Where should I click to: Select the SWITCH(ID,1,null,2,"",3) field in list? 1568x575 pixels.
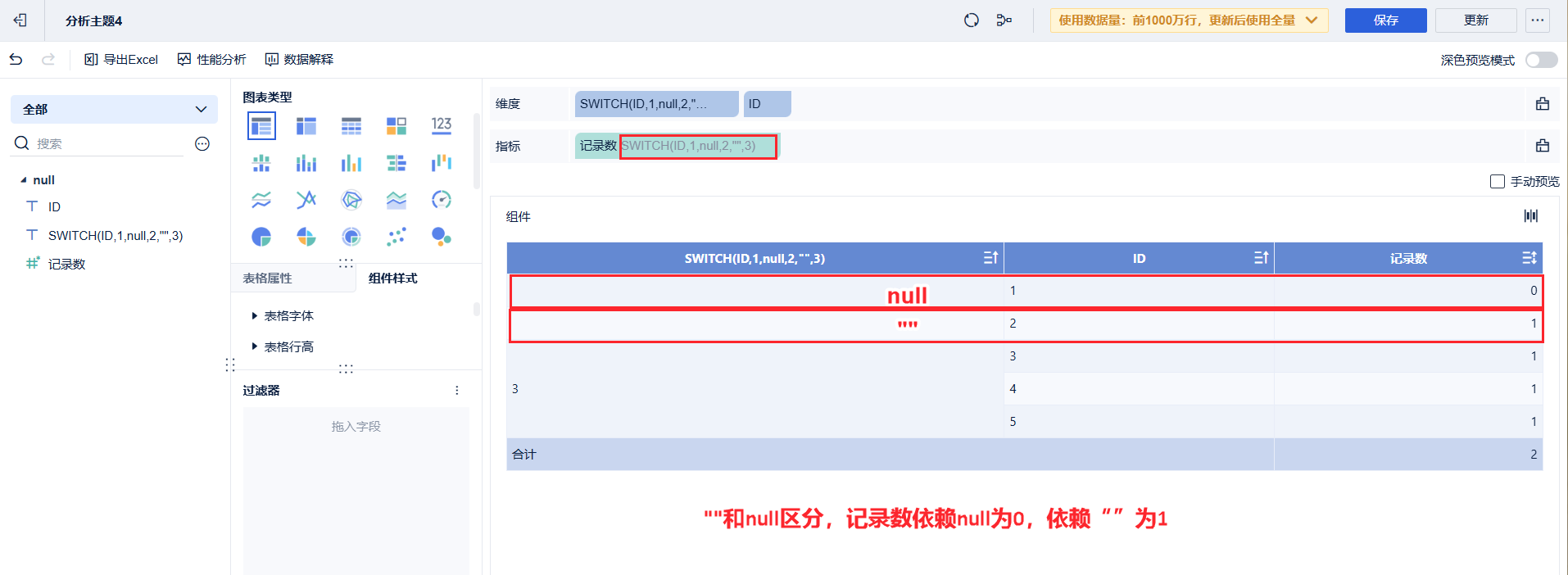(116, 236)
